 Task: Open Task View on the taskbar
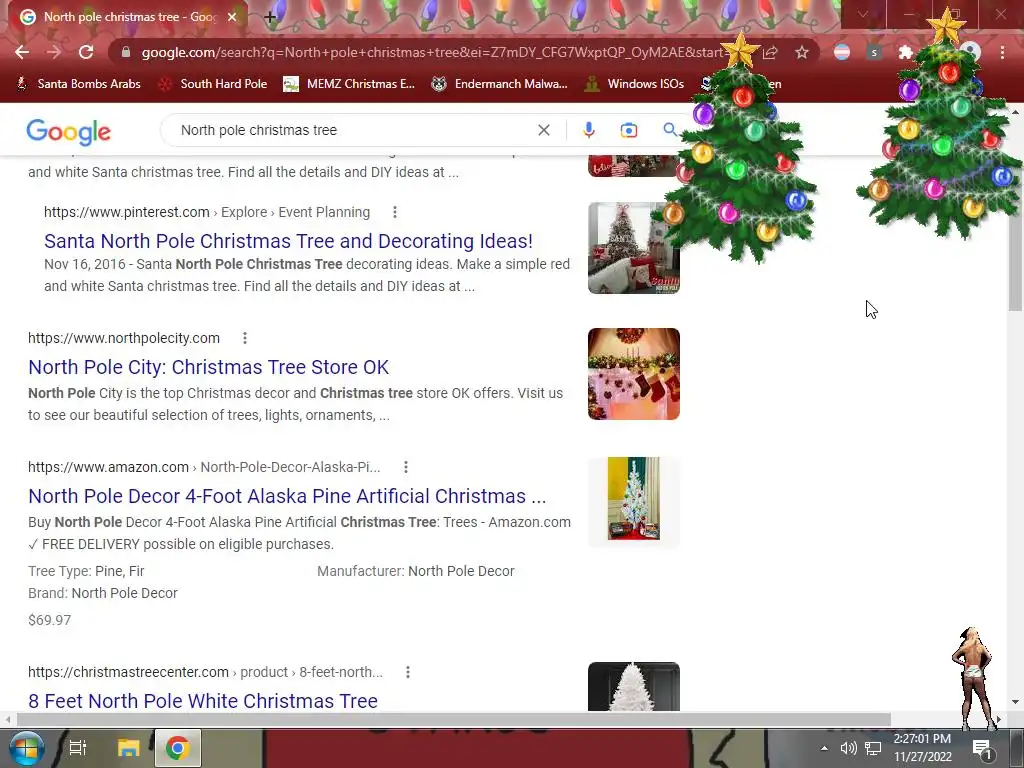point(78,748)
